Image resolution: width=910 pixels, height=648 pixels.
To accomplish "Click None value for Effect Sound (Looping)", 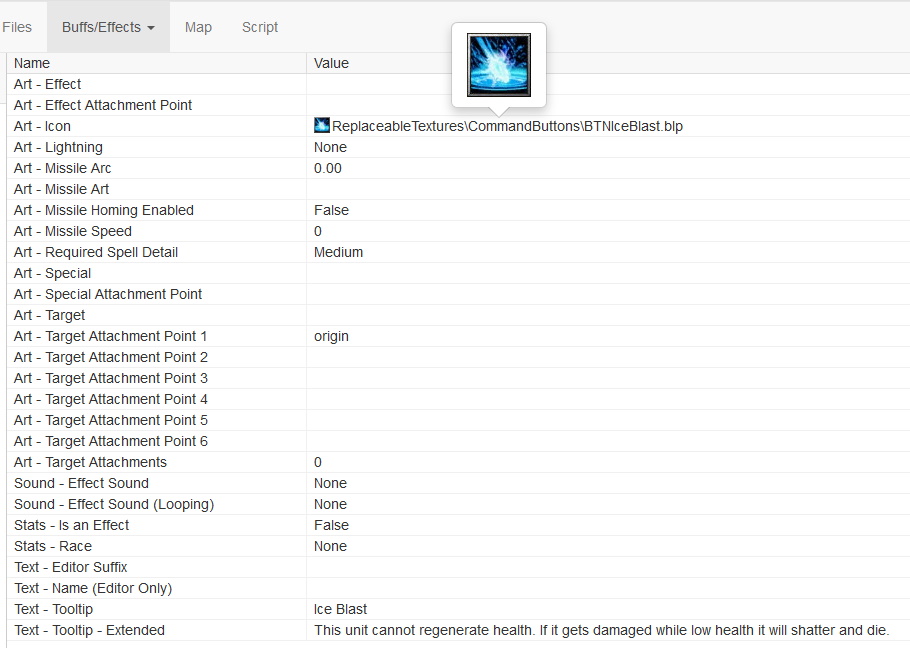I will 330,504.
